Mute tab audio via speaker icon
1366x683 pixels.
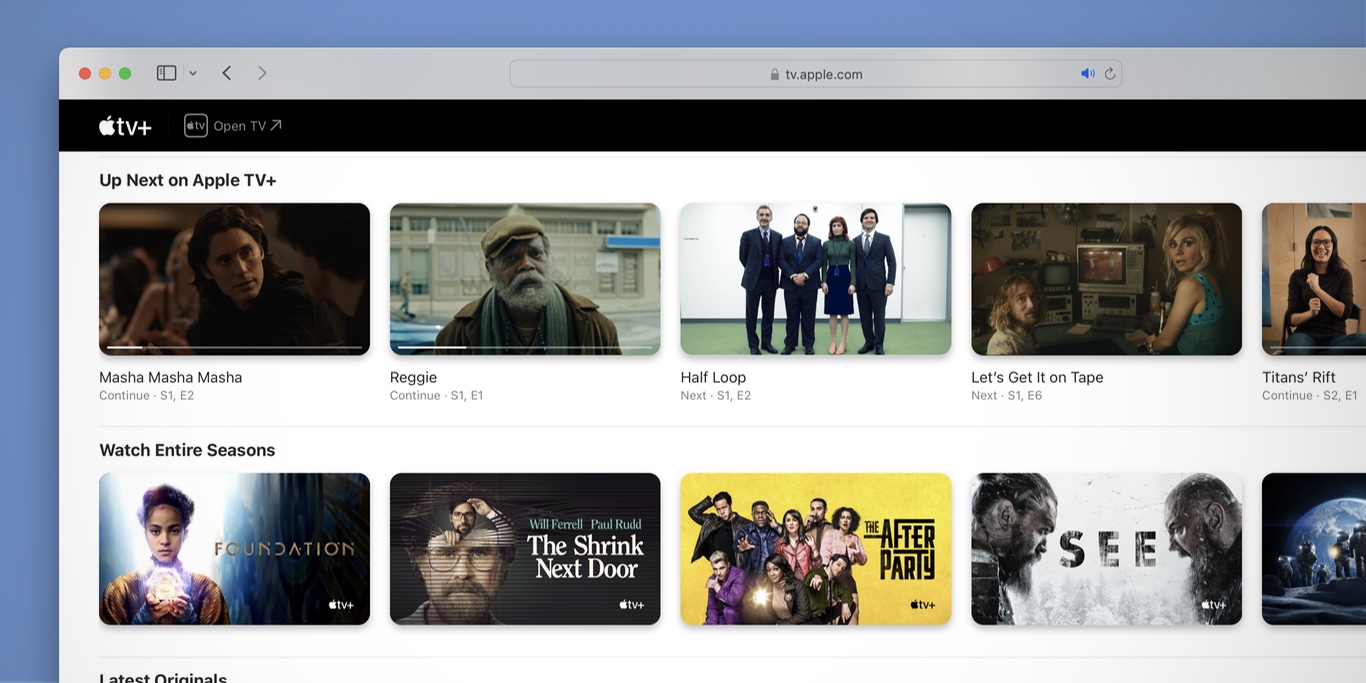[x=1087, y=74]
